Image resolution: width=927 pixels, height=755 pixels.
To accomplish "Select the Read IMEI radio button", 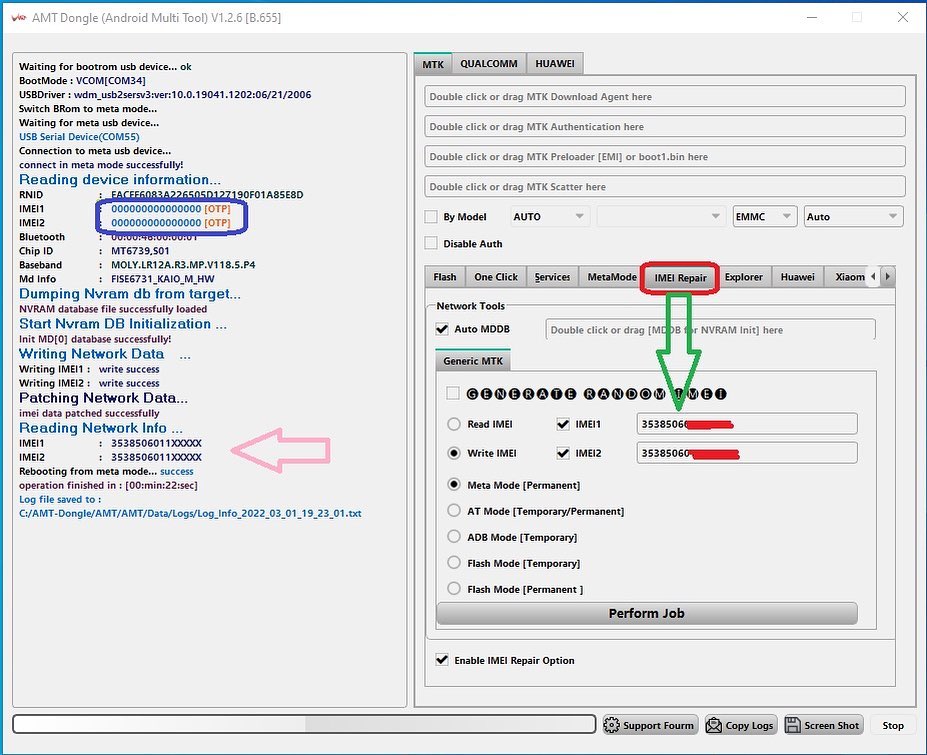I will point(453,424).
